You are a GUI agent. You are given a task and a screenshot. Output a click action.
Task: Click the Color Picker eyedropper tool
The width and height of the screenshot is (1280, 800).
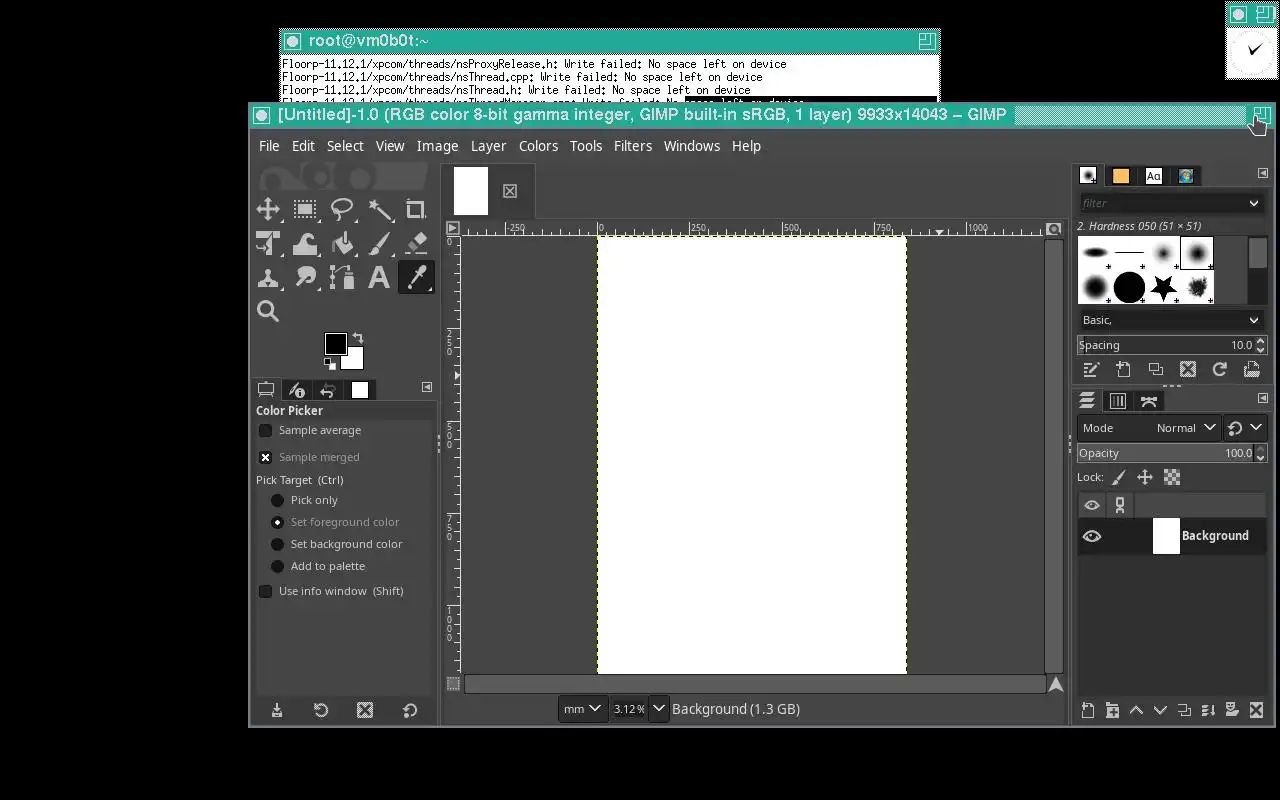[x=416, y=277]
